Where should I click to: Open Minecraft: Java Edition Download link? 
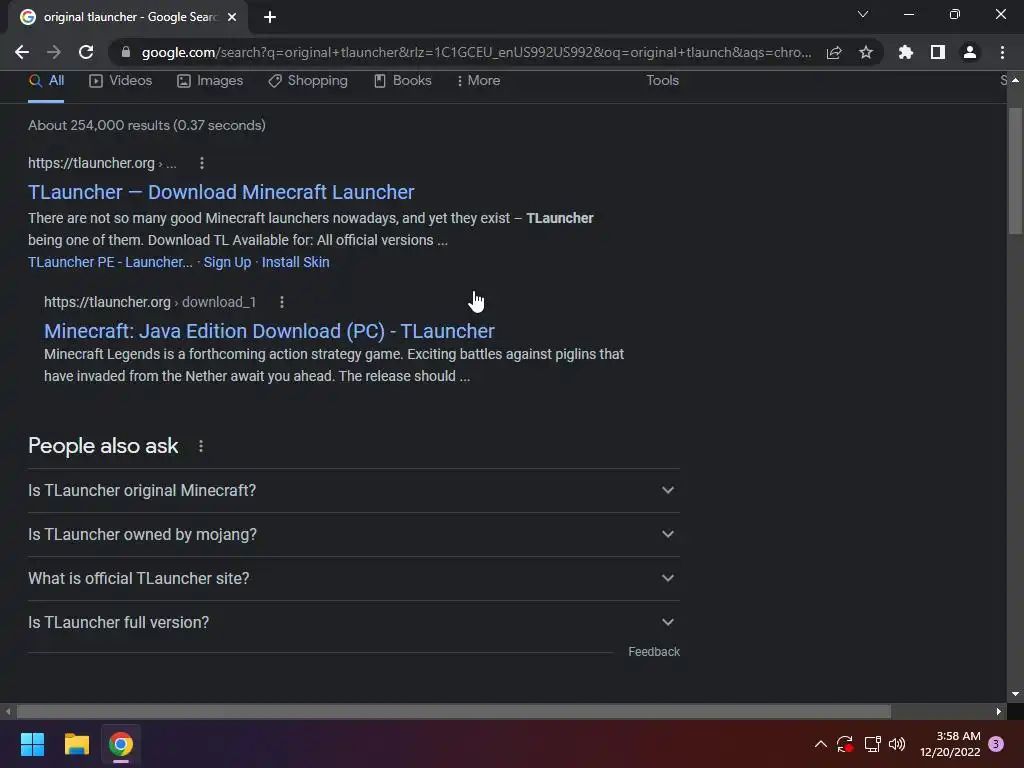(x=269, y=331)
